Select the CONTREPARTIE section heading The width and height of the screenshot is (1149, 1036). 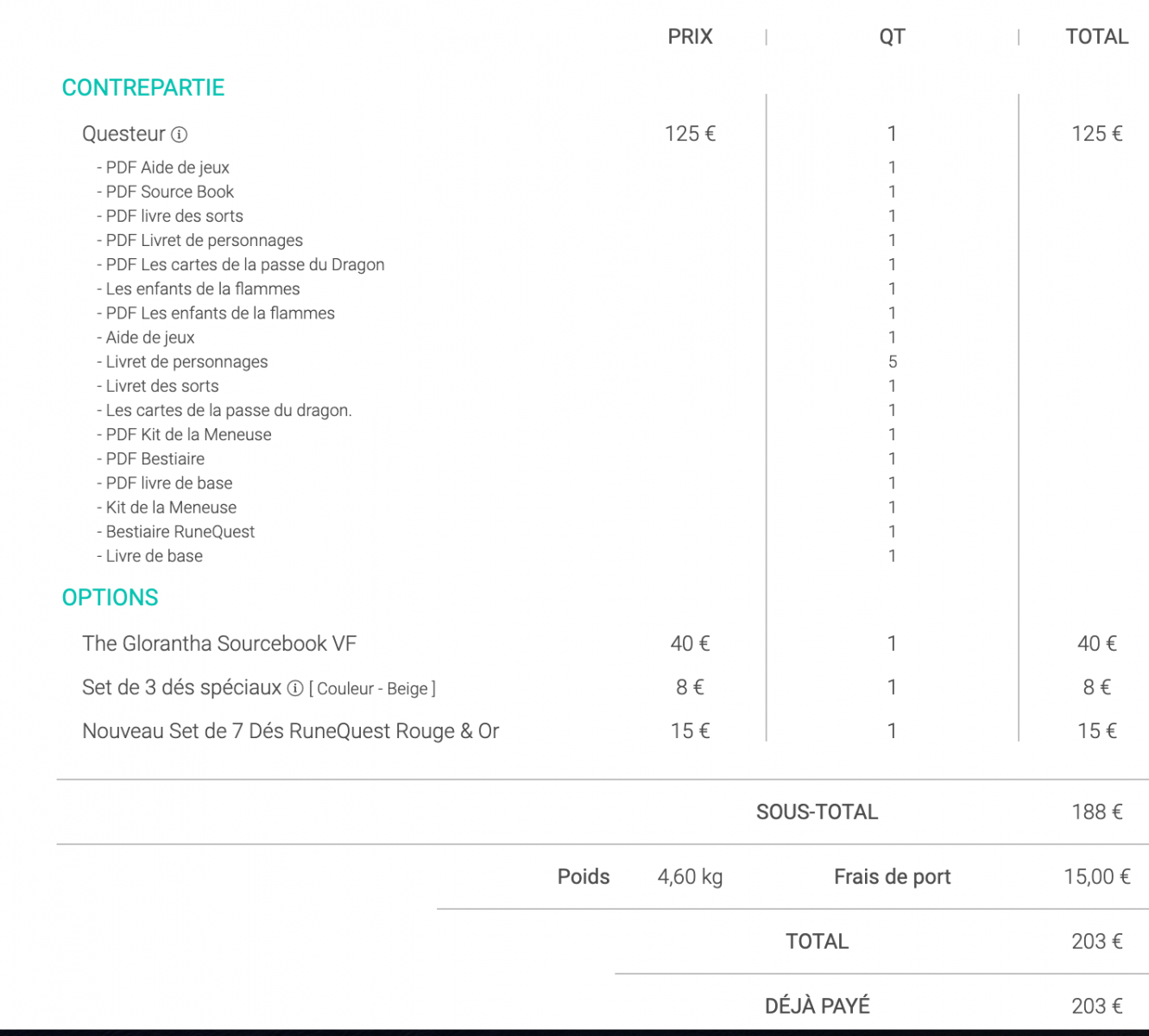(x=143, y=88)
